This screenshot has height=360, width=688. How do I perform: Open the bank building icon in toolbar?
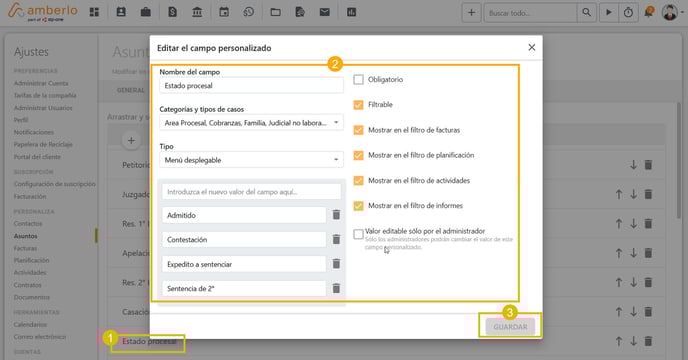(x=197, y=12)
